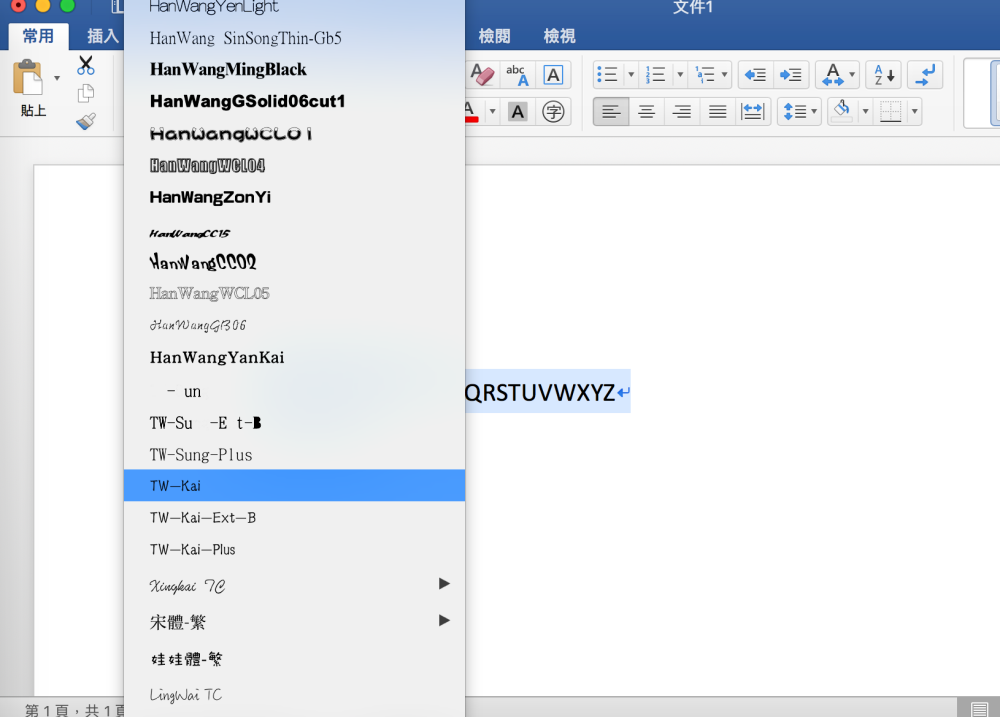This screenshot has width=1000, height=717.
Task: Click the enclosed character (字) icon
Action: [x=553, y=112]
